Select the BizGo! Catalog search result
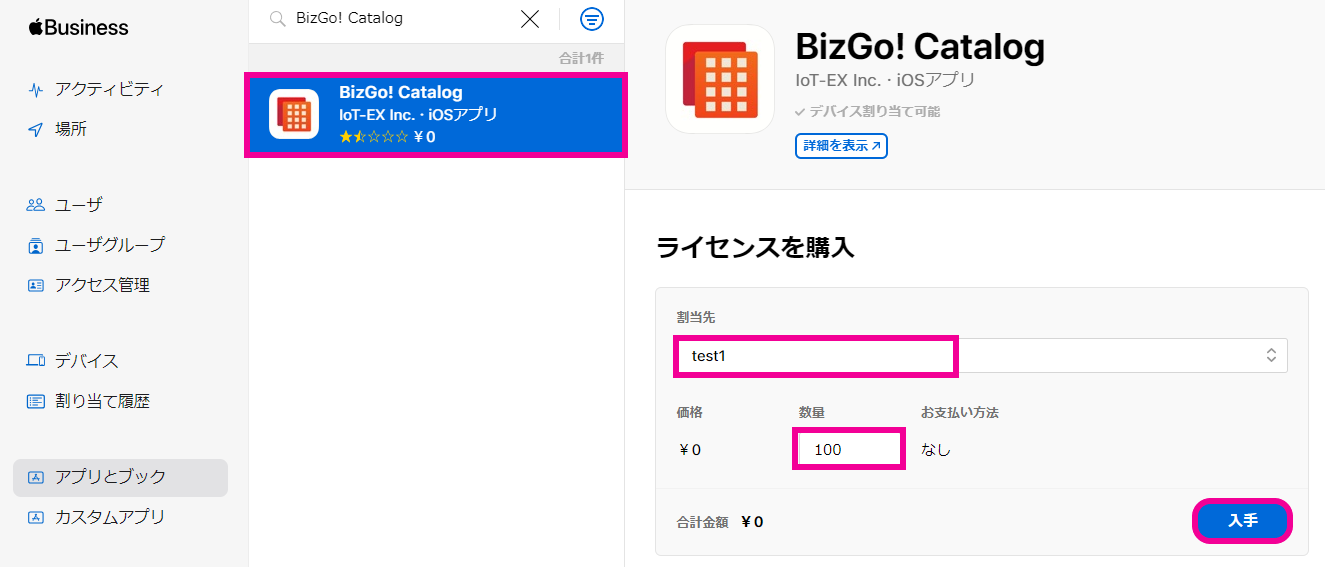 point(435,114)
